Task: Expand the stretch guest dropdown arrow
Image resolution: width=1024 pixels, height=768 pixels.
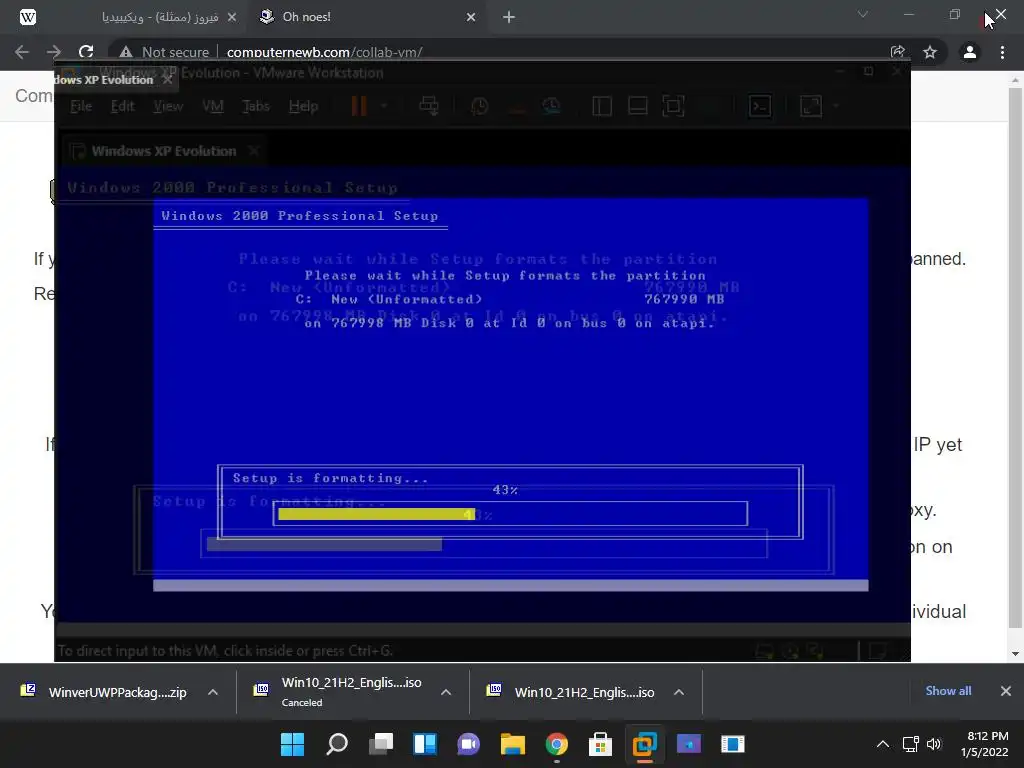Action: coord(835,106)
